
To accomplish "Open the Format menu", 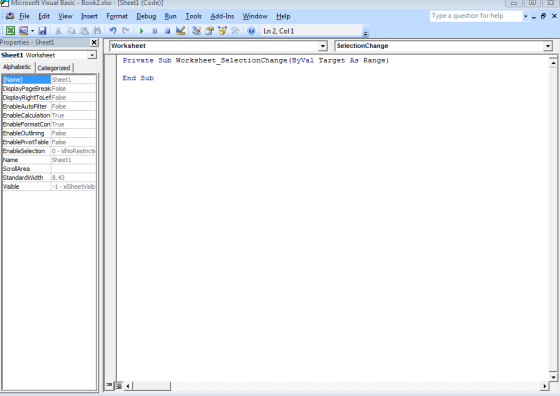I will 117,16.
